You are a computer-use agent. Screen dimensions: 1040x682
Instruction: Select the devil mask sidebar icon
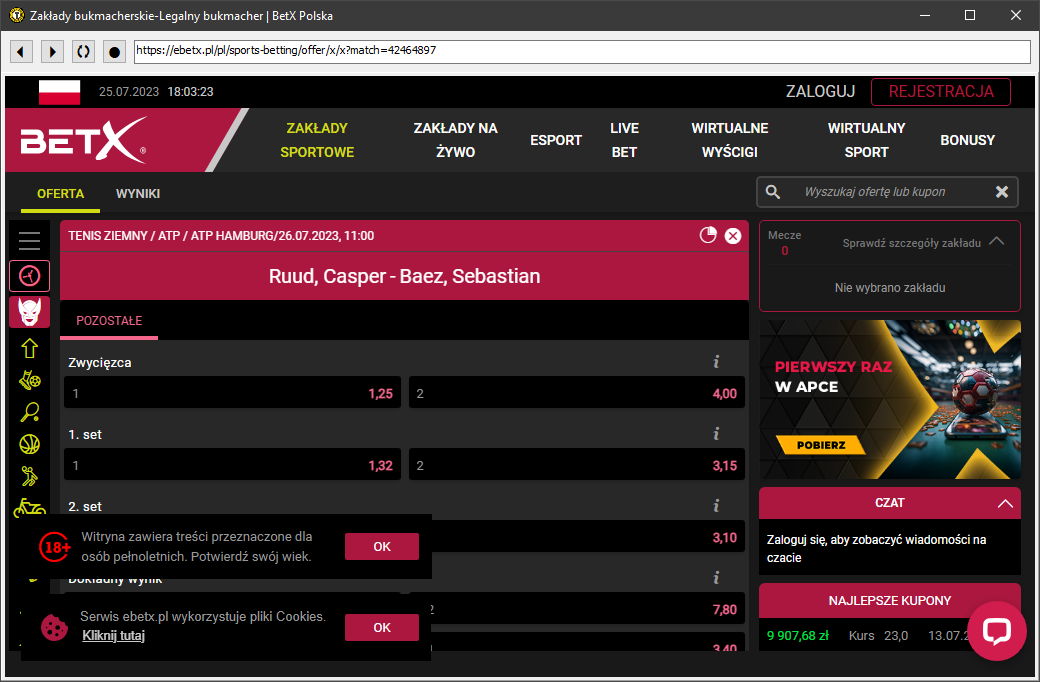pos(29,312)
